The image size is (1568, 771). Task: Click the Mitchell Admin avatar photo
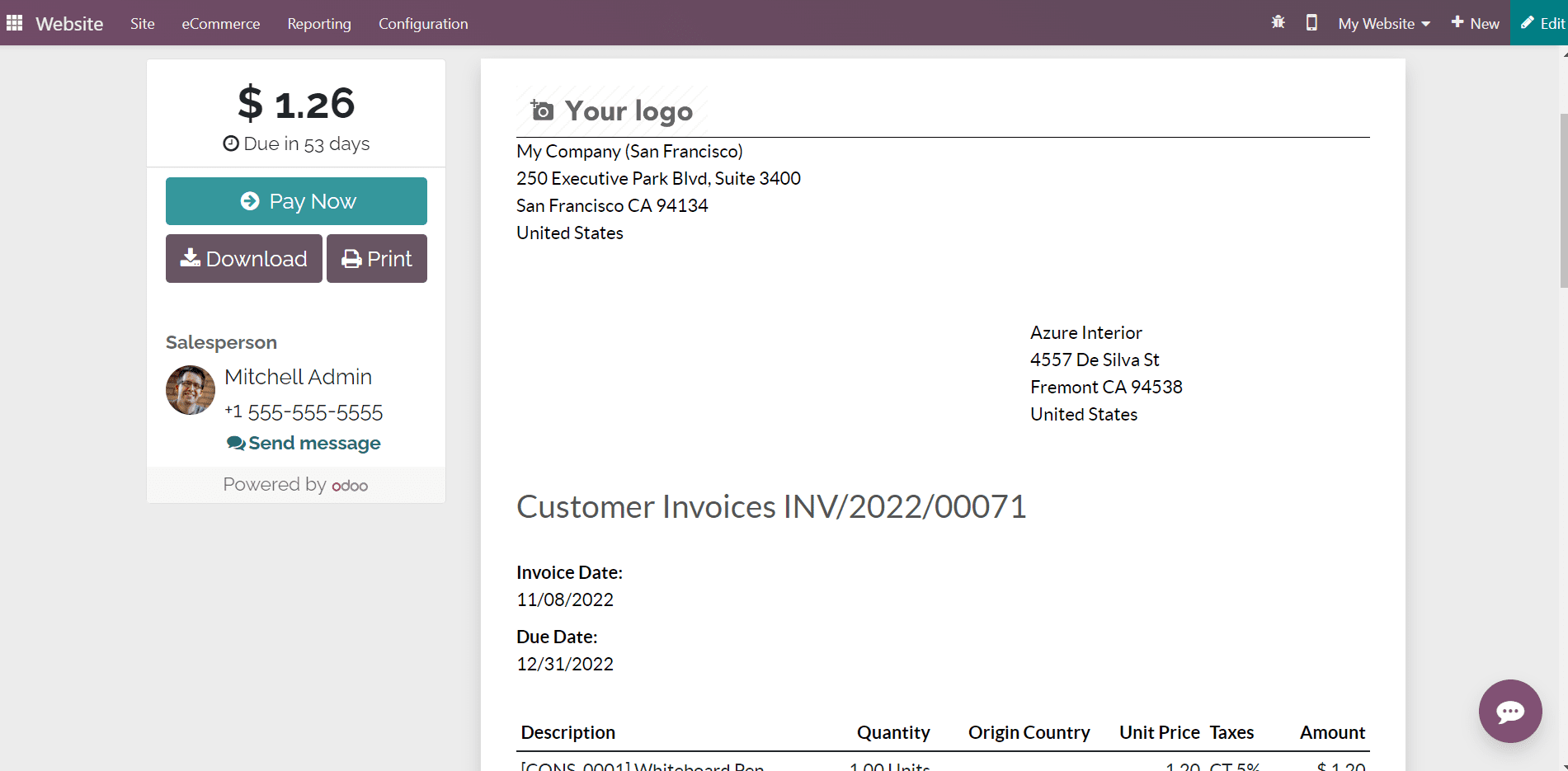pos(191,390)
